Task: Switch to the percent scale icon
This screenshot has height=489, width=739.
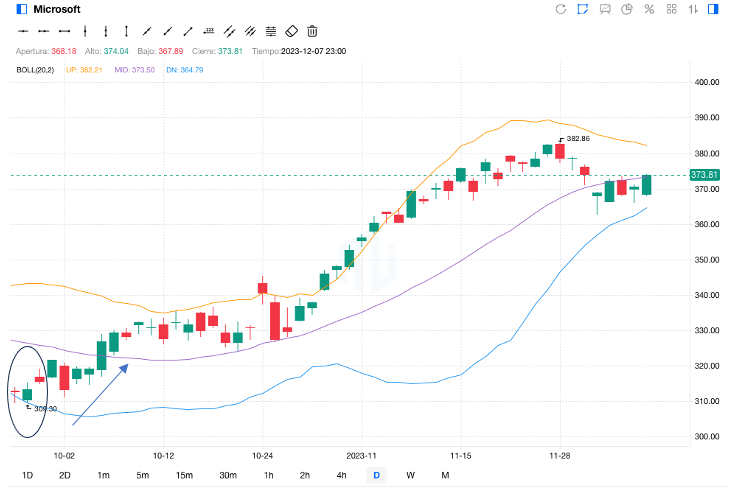Action: 649,10
